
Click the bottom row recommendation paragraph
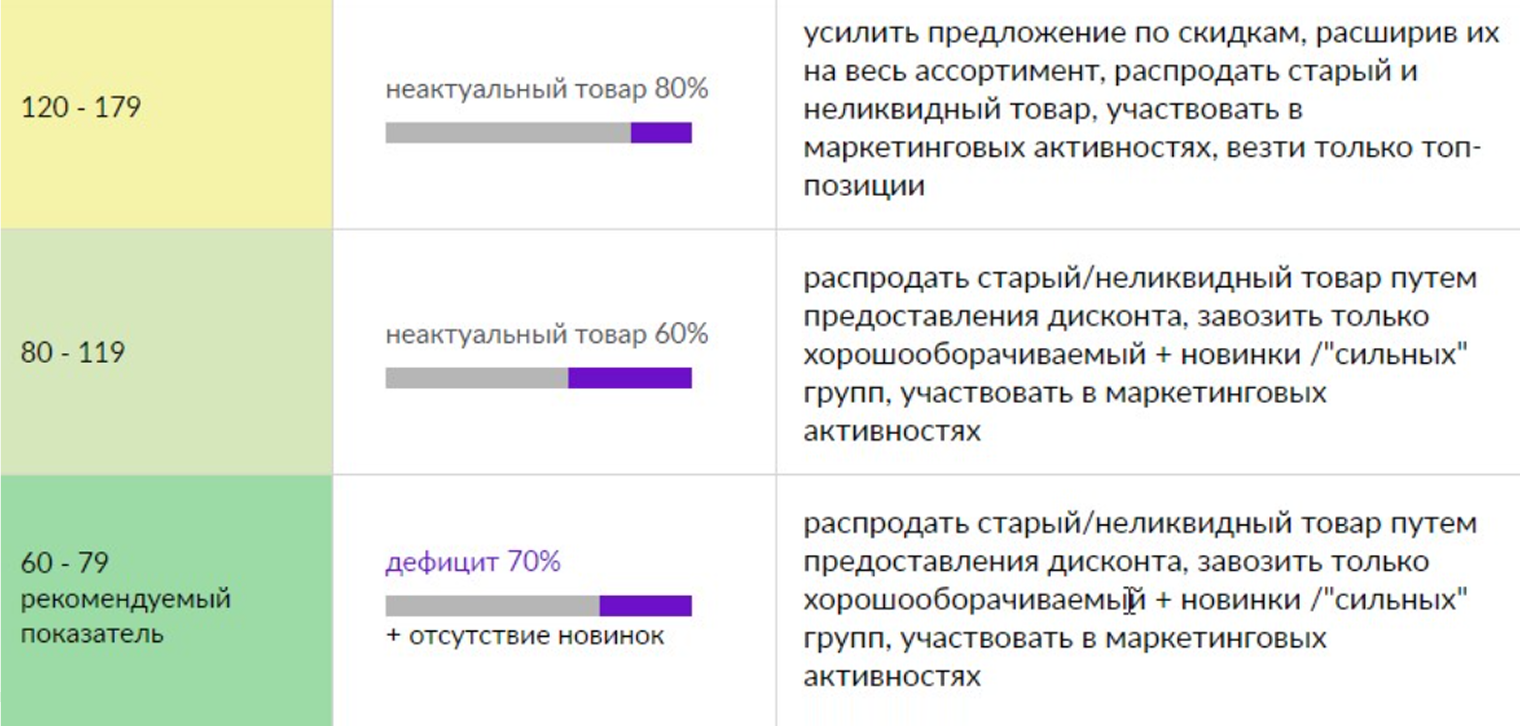click(1140, 601)
